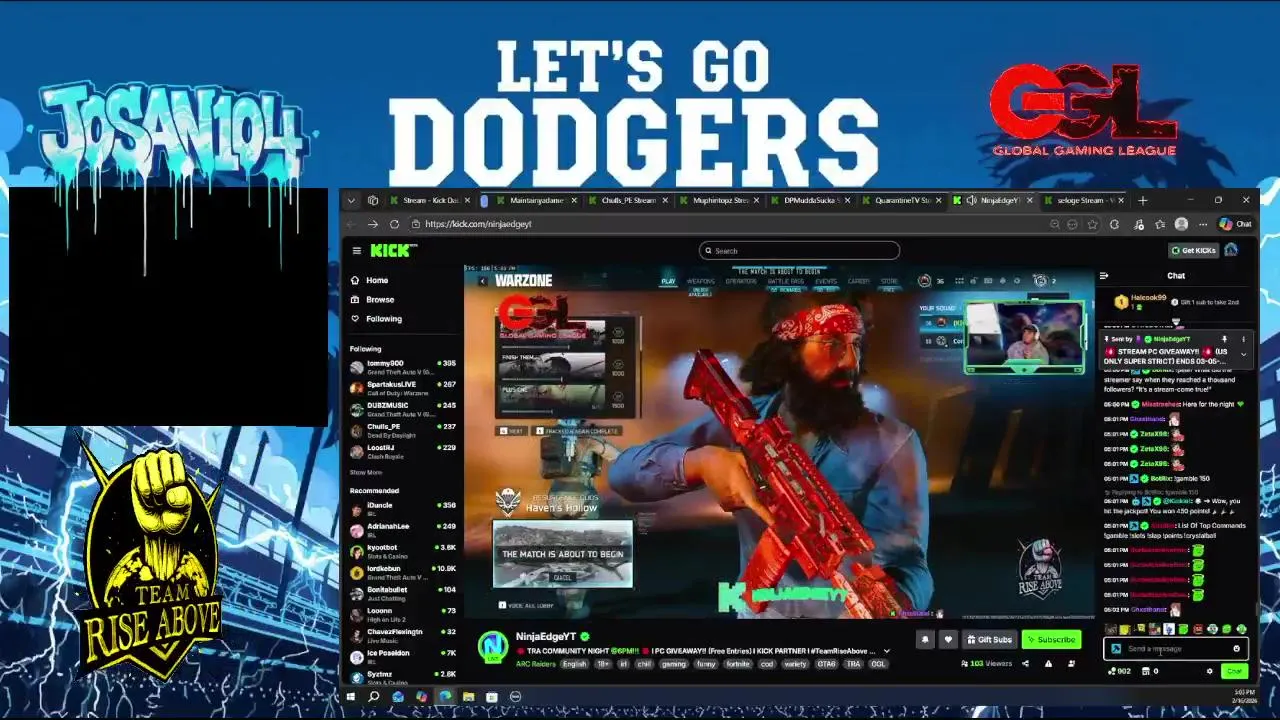The width and height of the screenshot is (1280, 720).
Task: Click green Chat send button
Action: tap(1234, 671)
